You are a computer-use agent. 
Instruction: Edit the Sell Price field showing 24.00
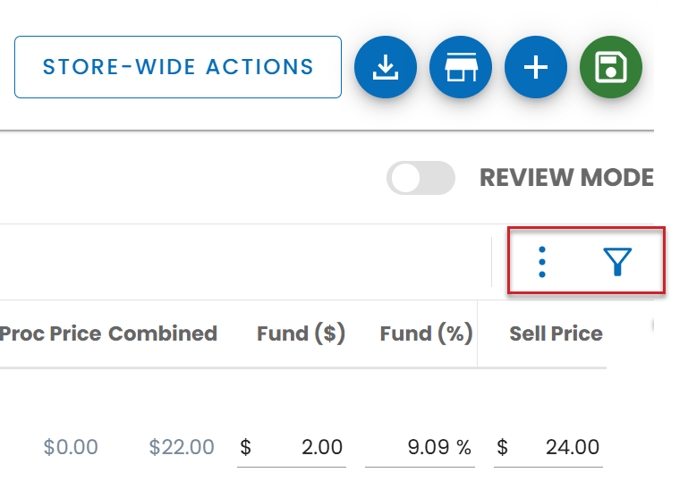click(x=556, y=447)
